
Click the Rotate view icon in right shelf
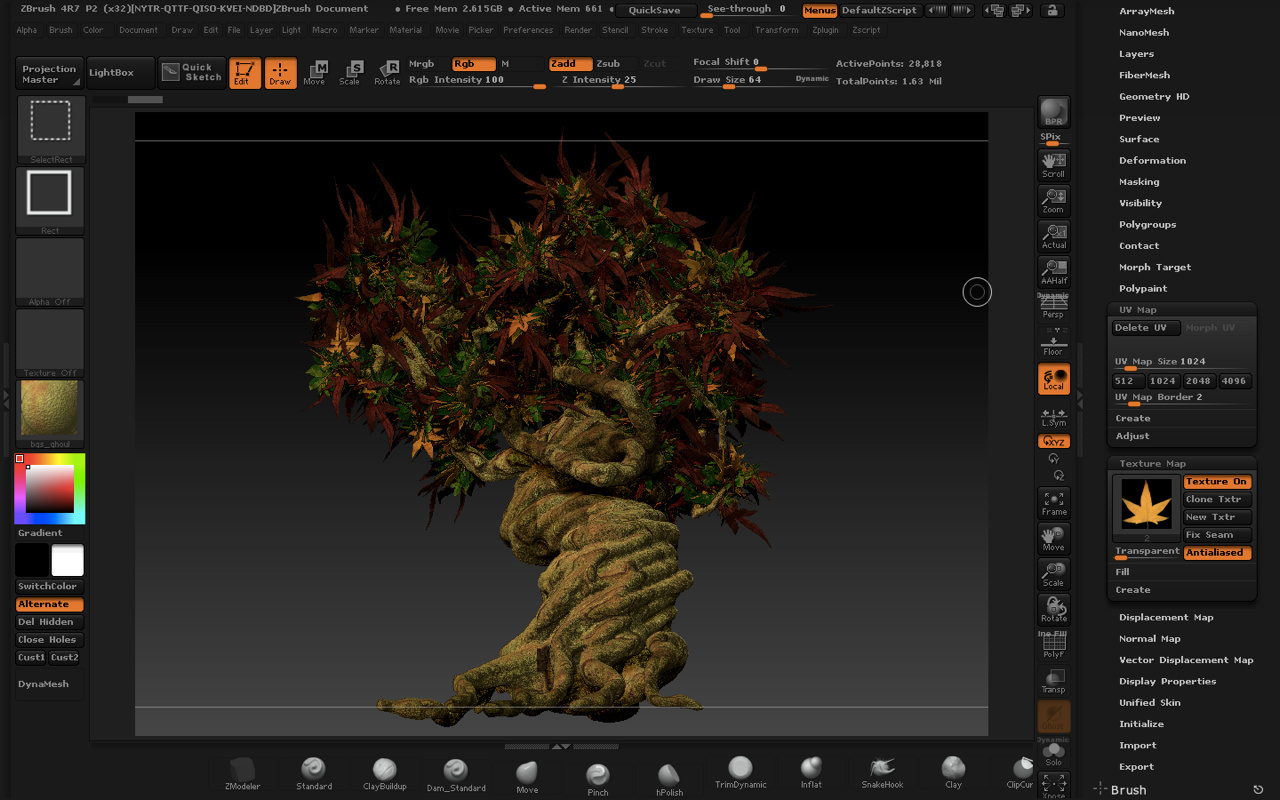[1054, 610]
